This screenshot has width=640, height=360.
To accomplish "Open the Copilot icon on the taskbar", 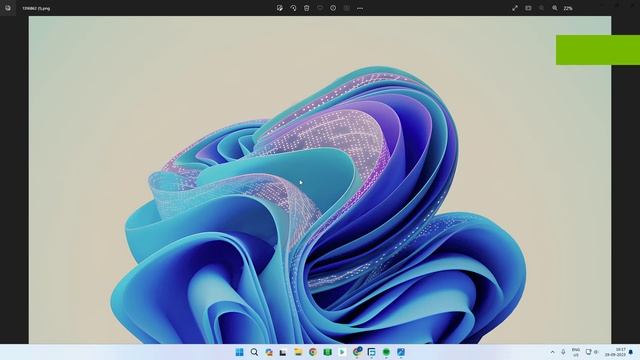I will point(269,352).
